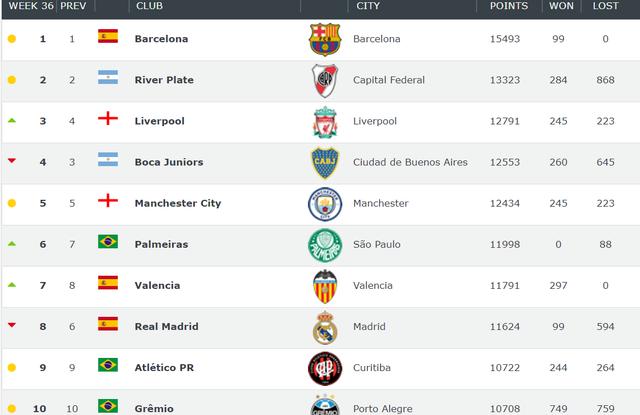This screenshot has width=640, height=415.
Task: Click the Brazilian flag beside Palmeiras
Action: (x=108, y=243)
